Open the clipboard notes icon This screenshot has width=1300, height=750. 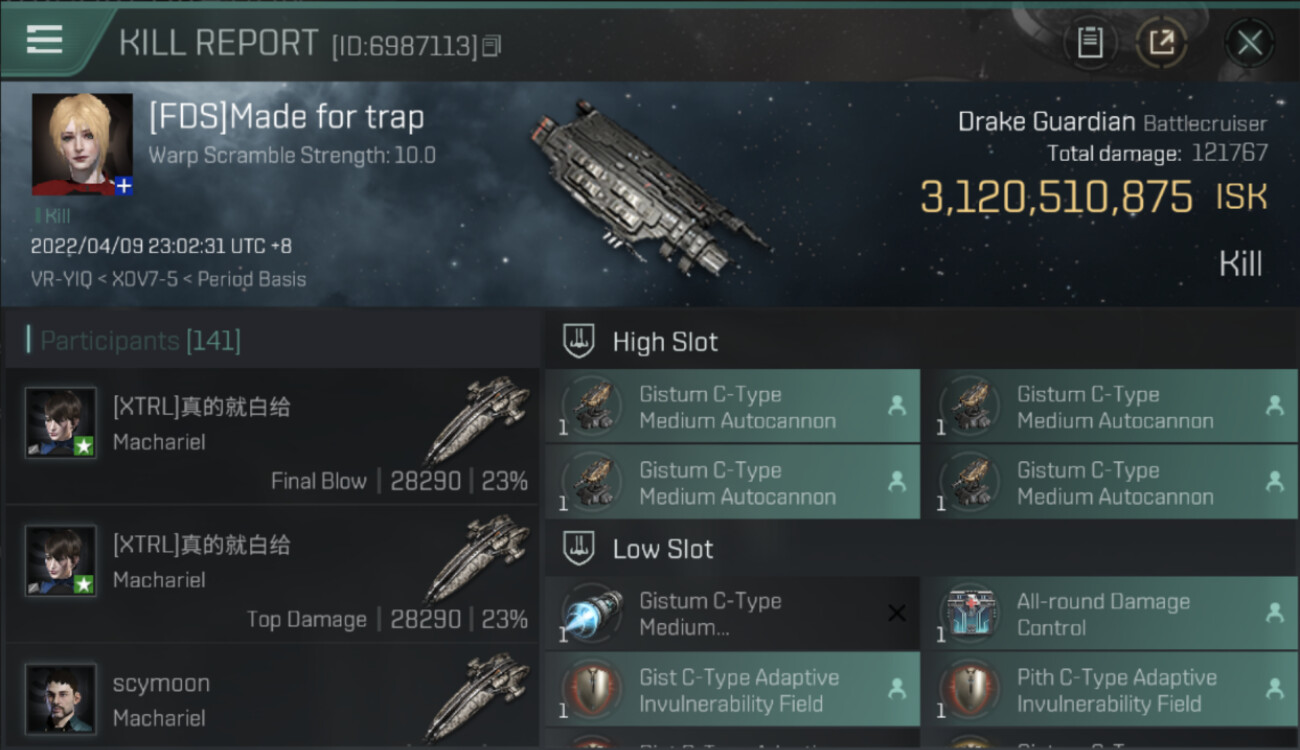pyautogui.click(x=1089, y=43)
